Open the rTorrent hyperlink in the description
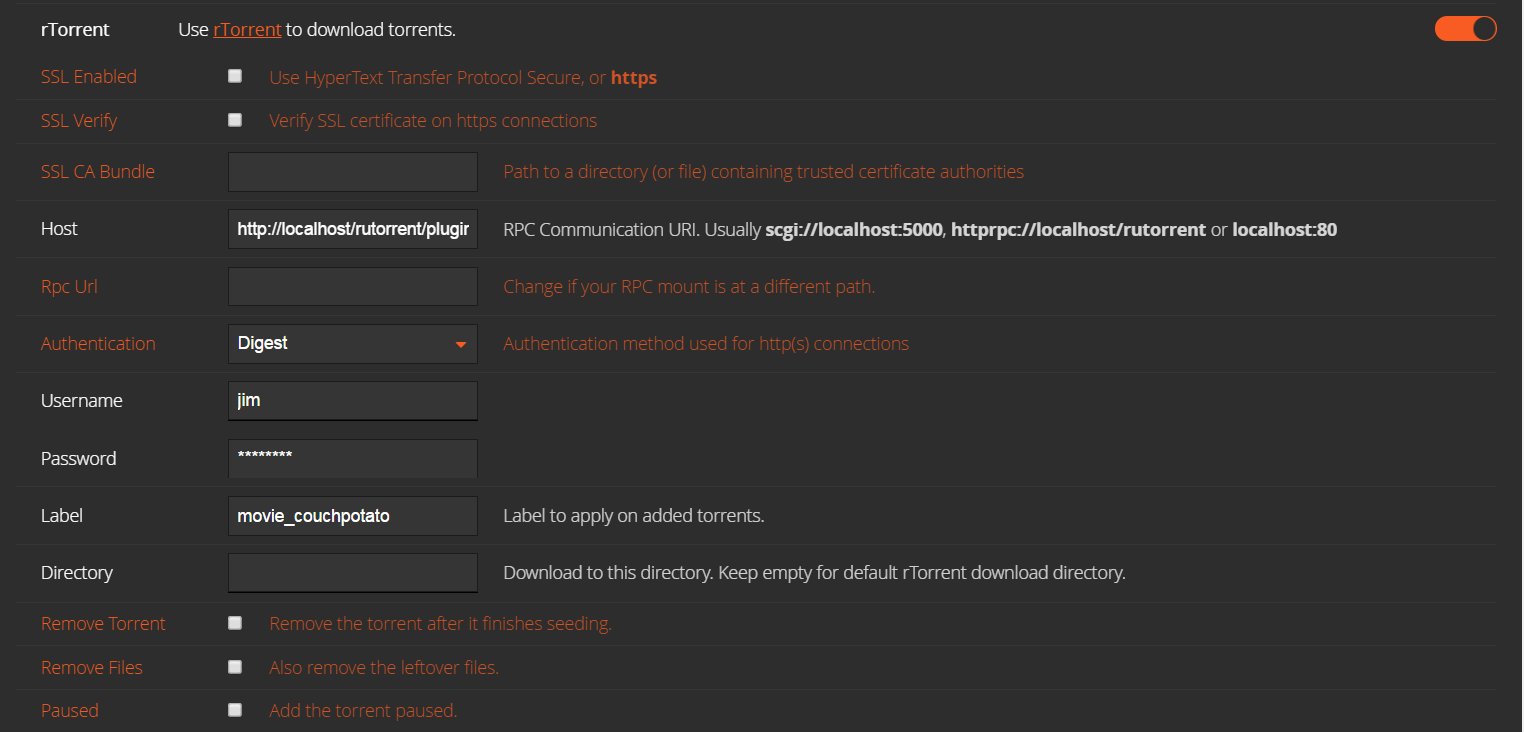This screenshot has height=732, width=1524. coord(247,30)
